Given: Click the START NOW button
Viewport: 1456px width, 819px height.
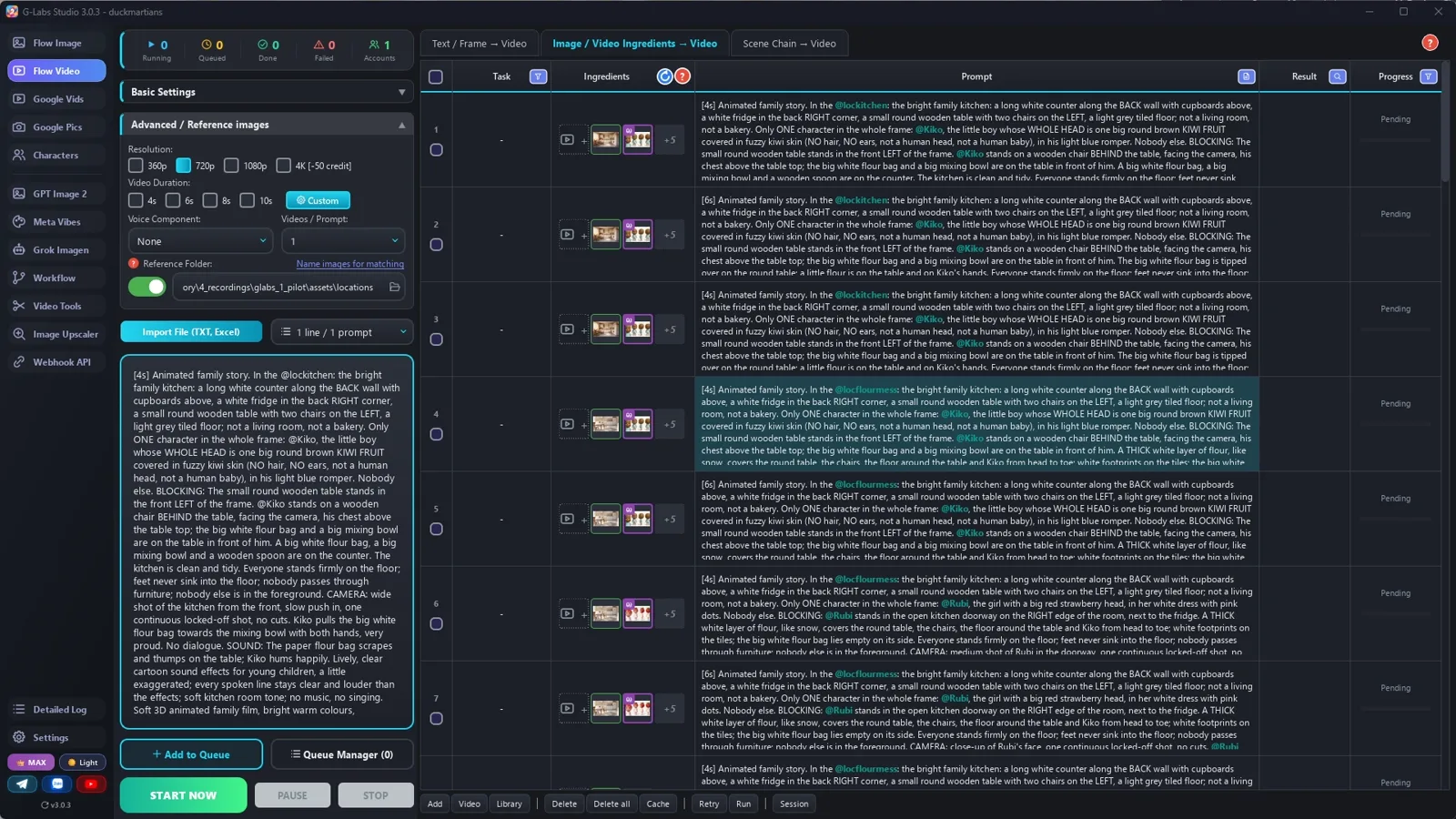Looking at the screenshot, I should (x=183, y=795).
